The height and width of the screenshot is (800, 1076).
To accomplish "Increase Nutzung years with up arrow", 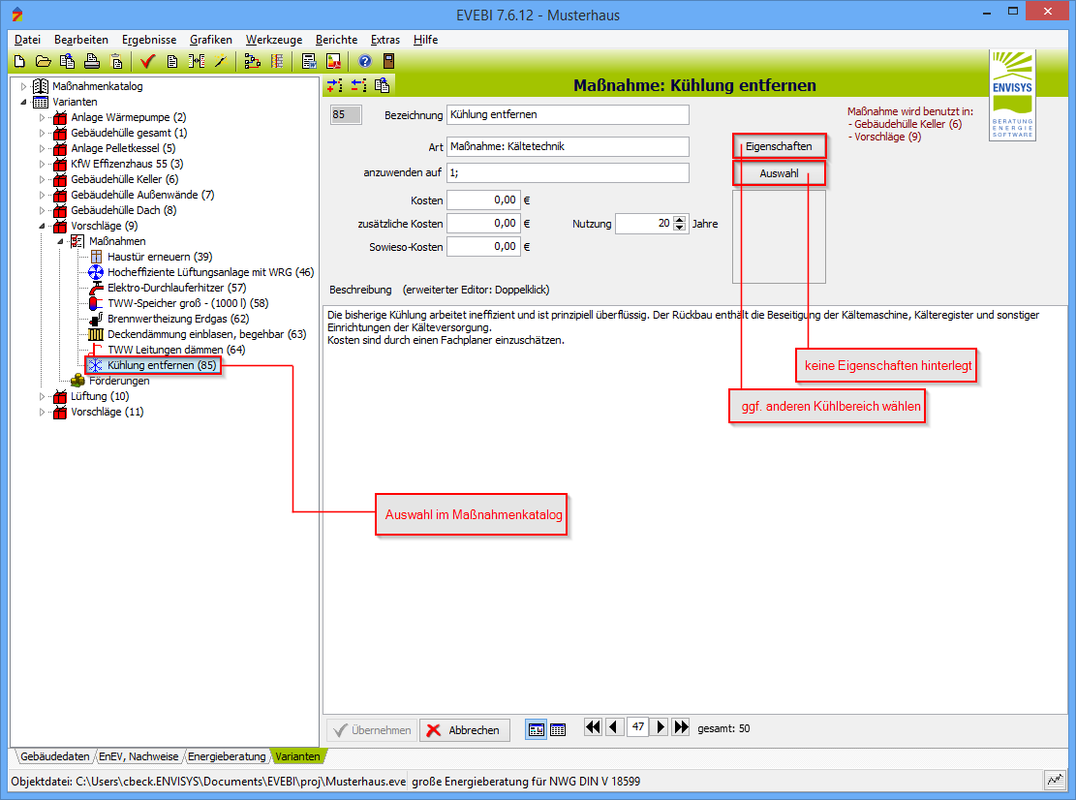I will [x=680, y=219].
